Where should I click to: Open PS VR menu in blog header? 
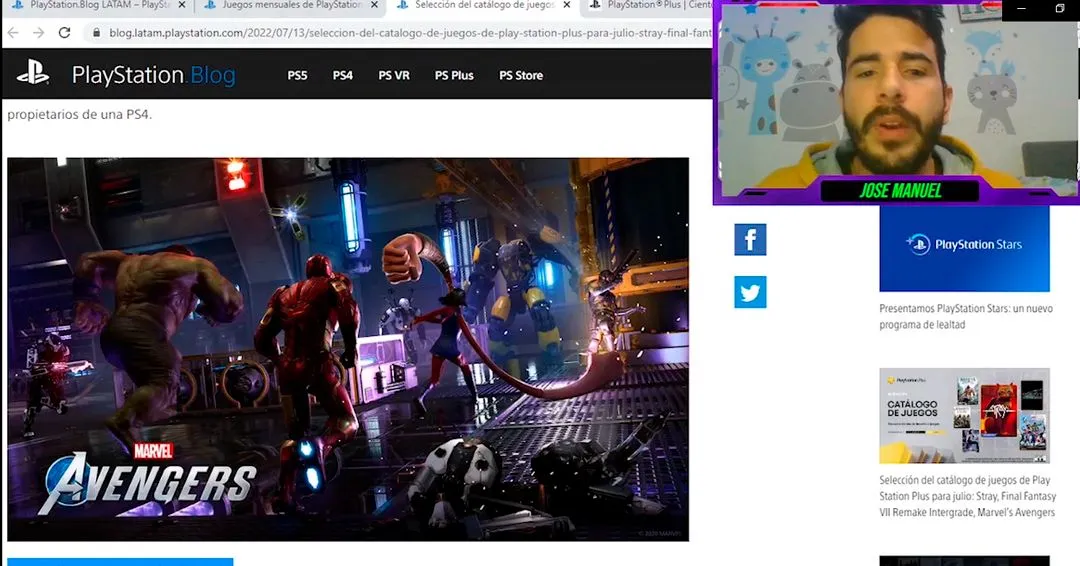click(x=394, y=75)
